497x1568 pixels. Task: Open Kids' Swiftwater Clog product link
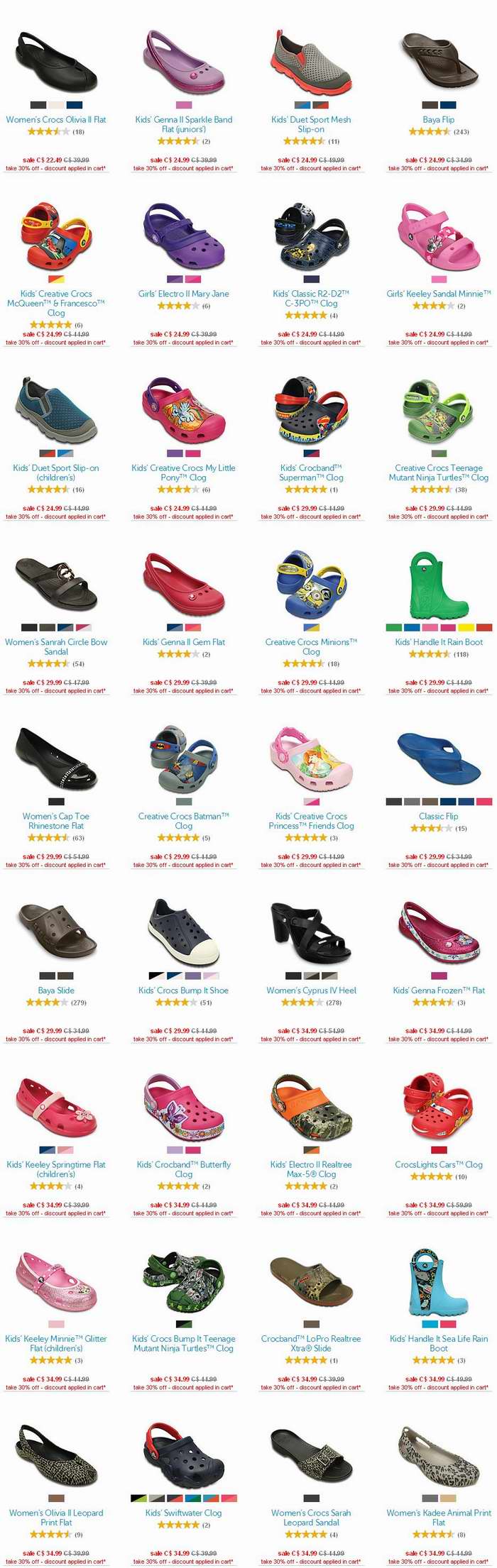pos(184,1513)
